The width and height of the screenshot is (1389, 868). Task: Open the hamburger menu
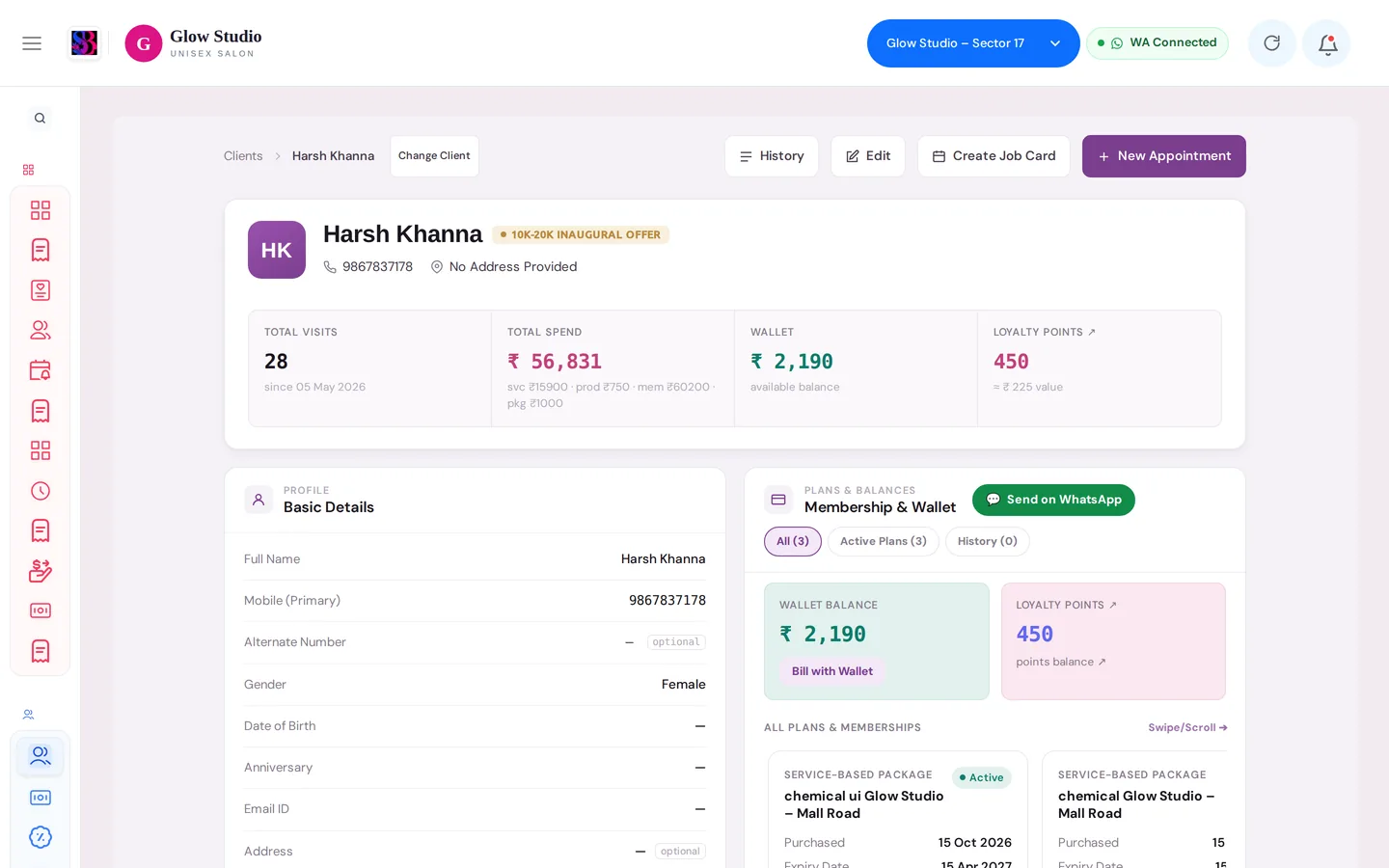[32, 43]
